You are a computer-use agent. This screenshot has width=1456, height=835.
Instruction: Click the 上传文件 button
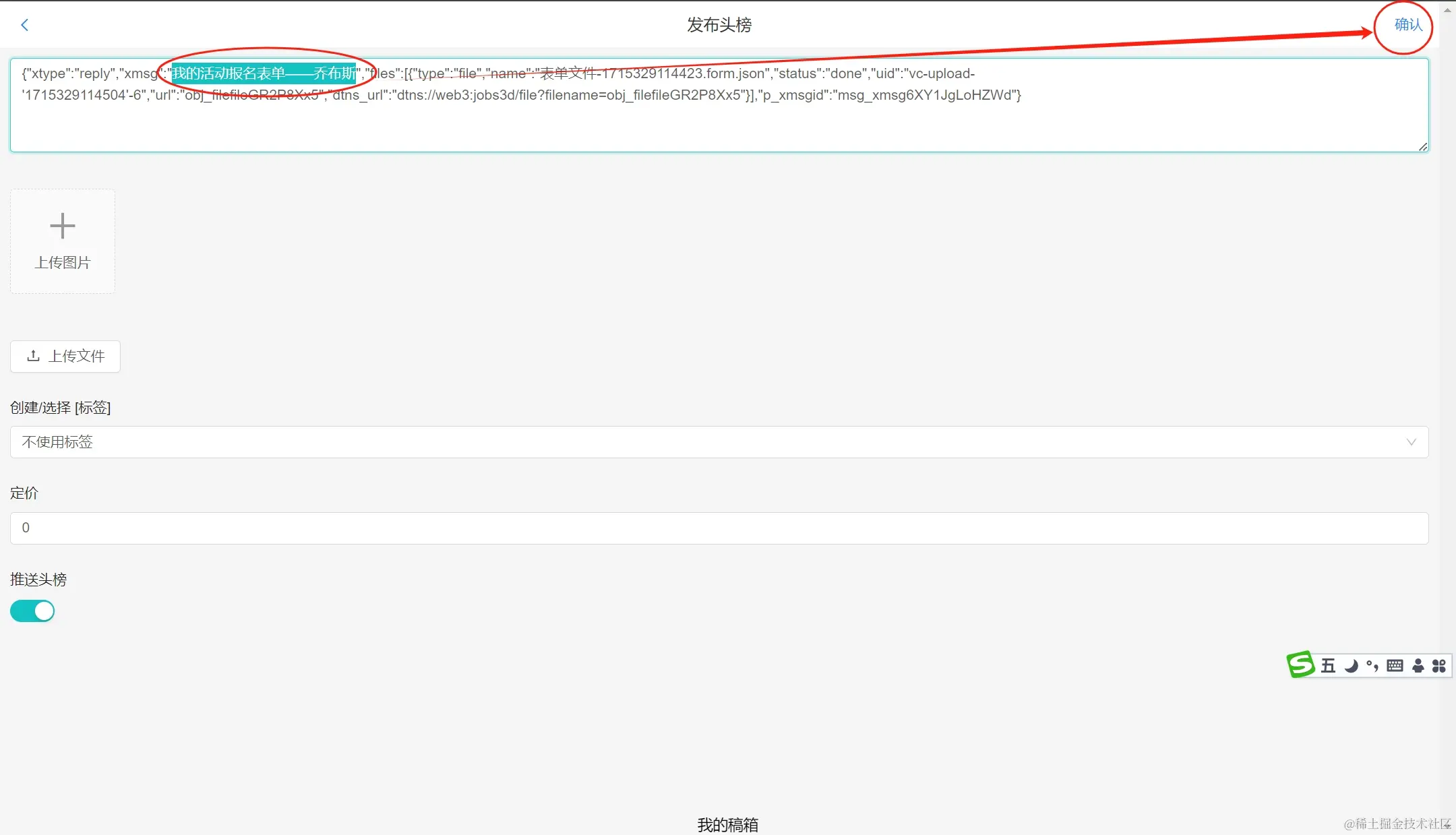(65, 356)
